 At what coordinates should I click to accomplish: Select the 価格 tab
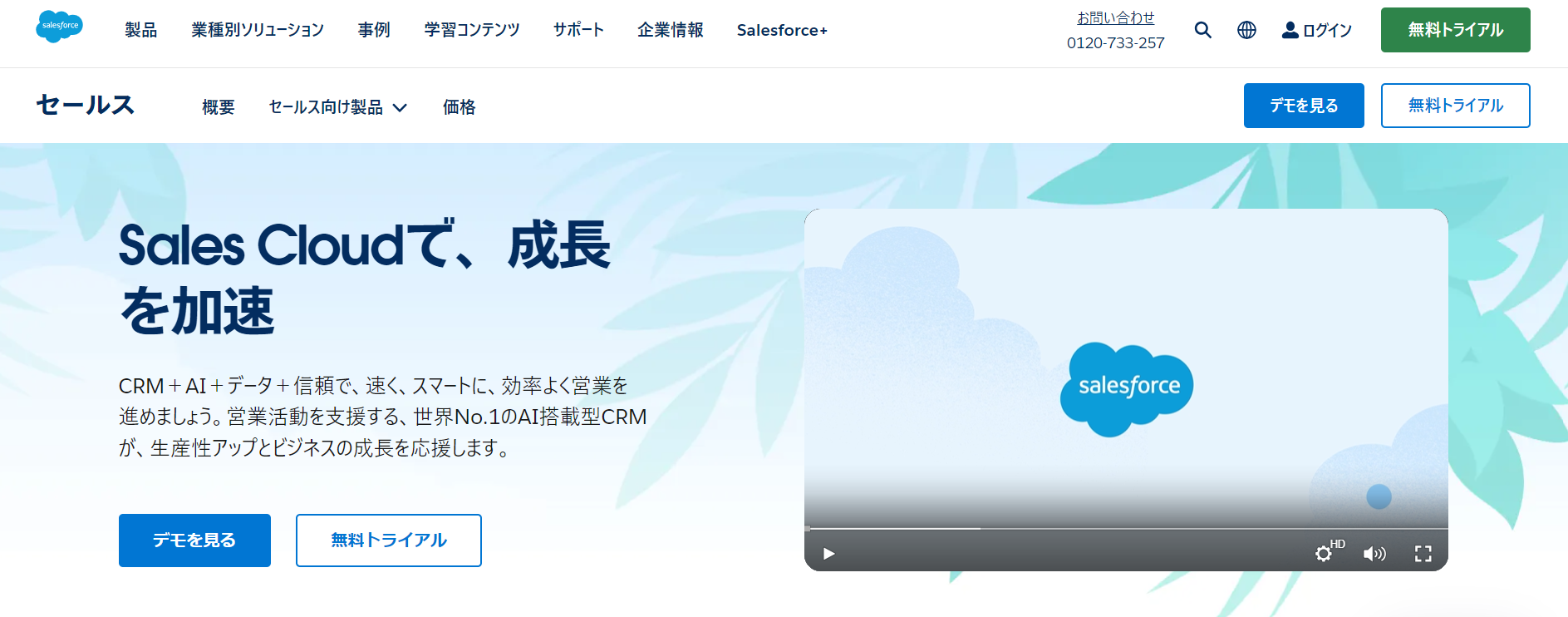click(460, 107)
